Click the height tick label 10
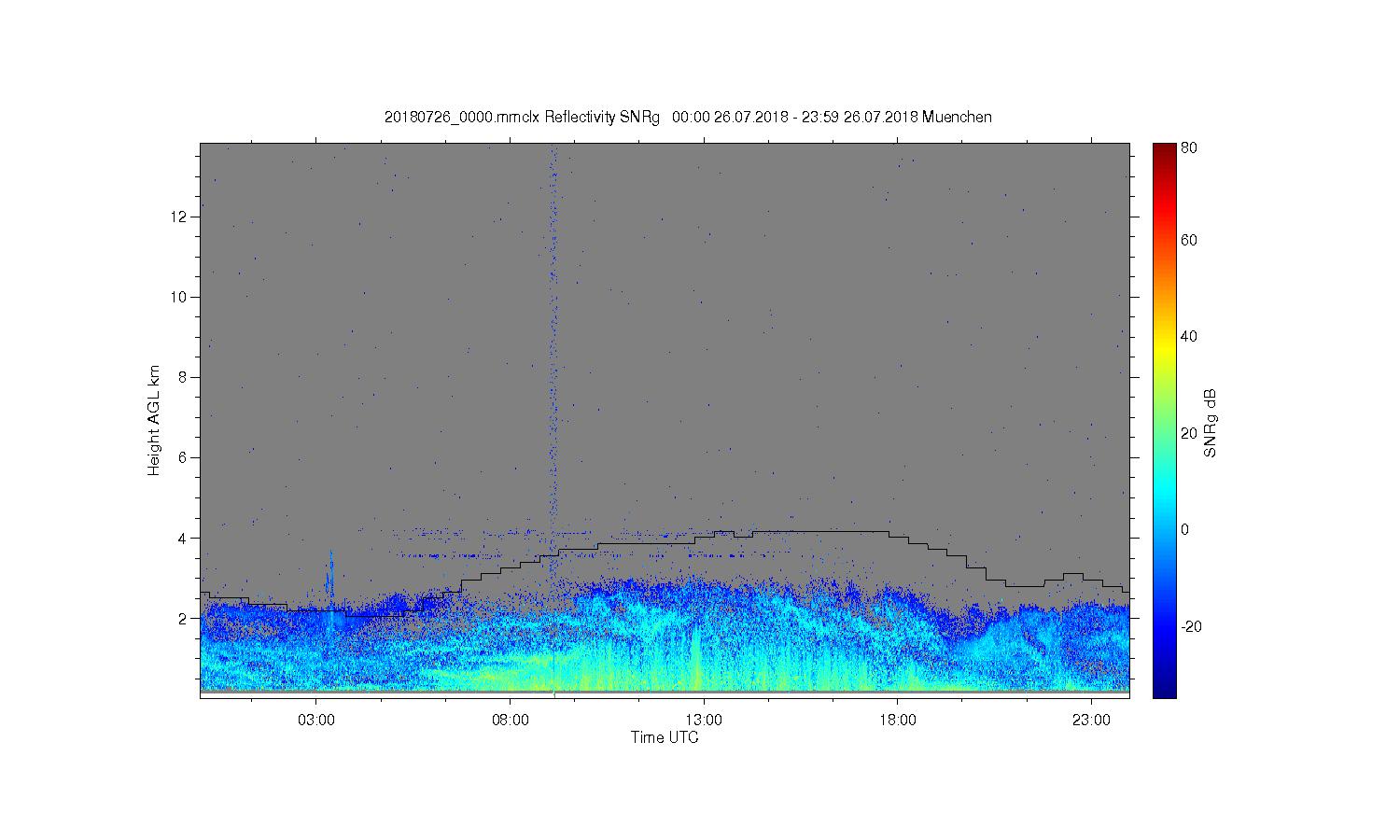This screenshot has width=1400, height=840. click(x=180, y=297)
